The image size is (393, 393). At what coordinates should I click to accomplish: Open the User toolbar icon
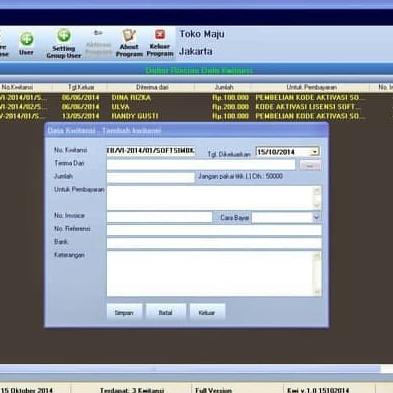coord(26,43)
